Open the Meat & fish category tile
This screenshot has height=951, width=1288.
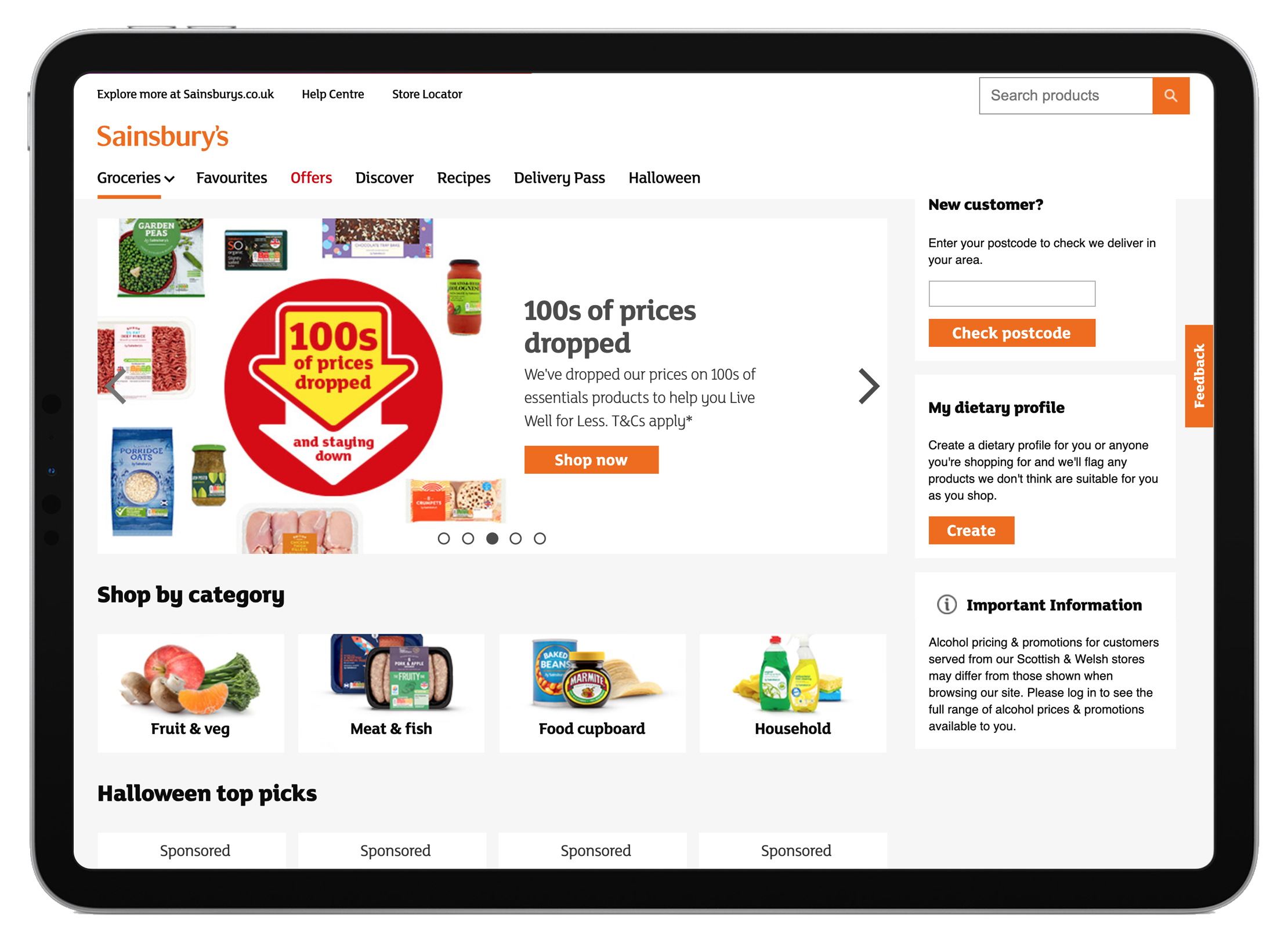click(391, 692)
